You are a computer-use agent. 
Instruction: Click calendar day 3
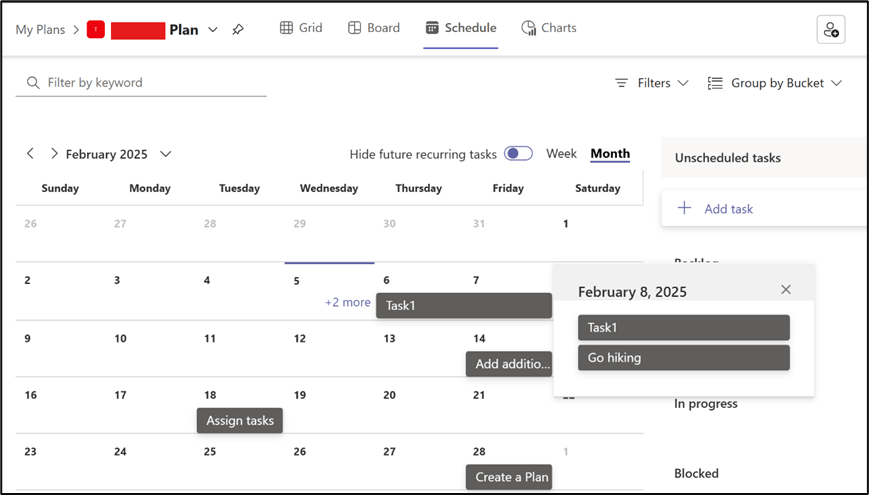pyautogui.click(x=117, y=280)
